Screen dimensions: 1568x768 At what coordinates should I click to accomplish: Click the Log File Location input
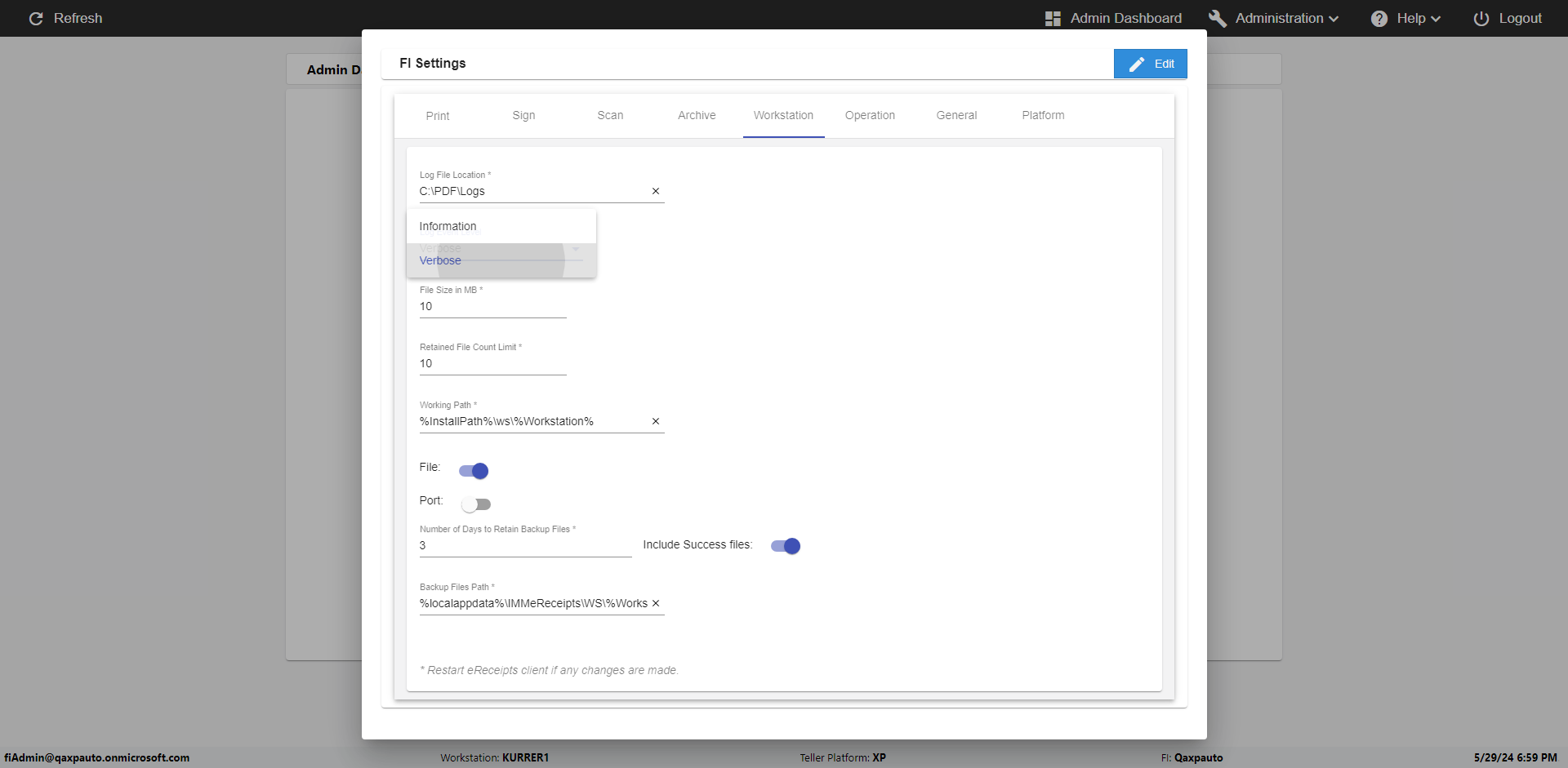(533, 191)
